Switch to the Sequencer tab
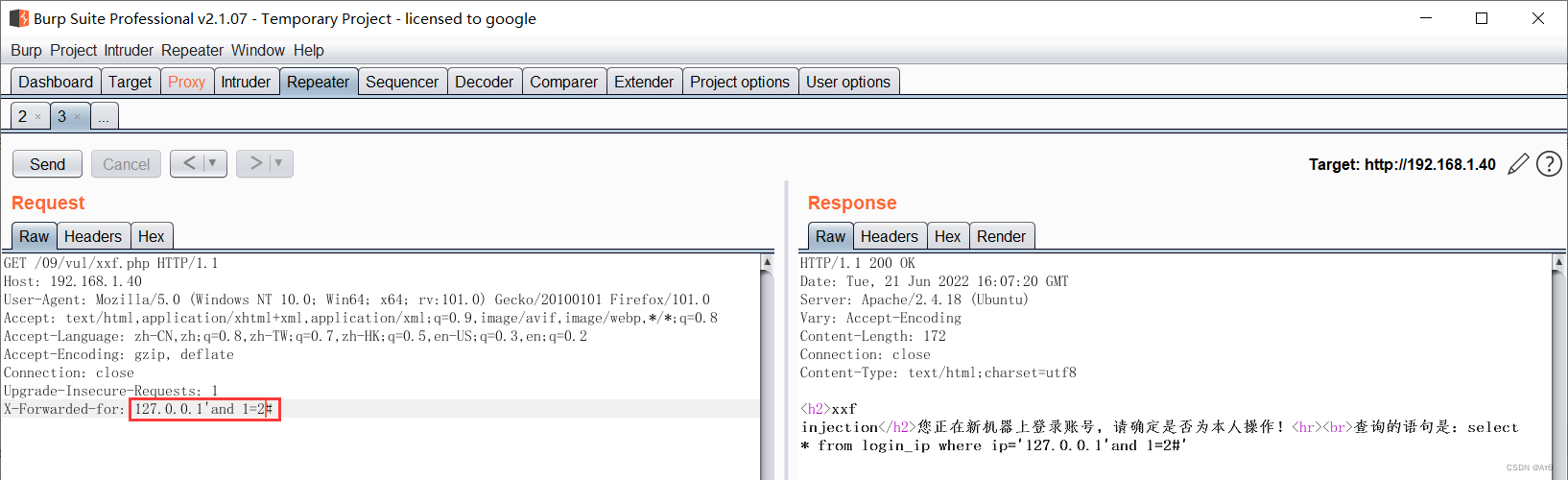 402,82
